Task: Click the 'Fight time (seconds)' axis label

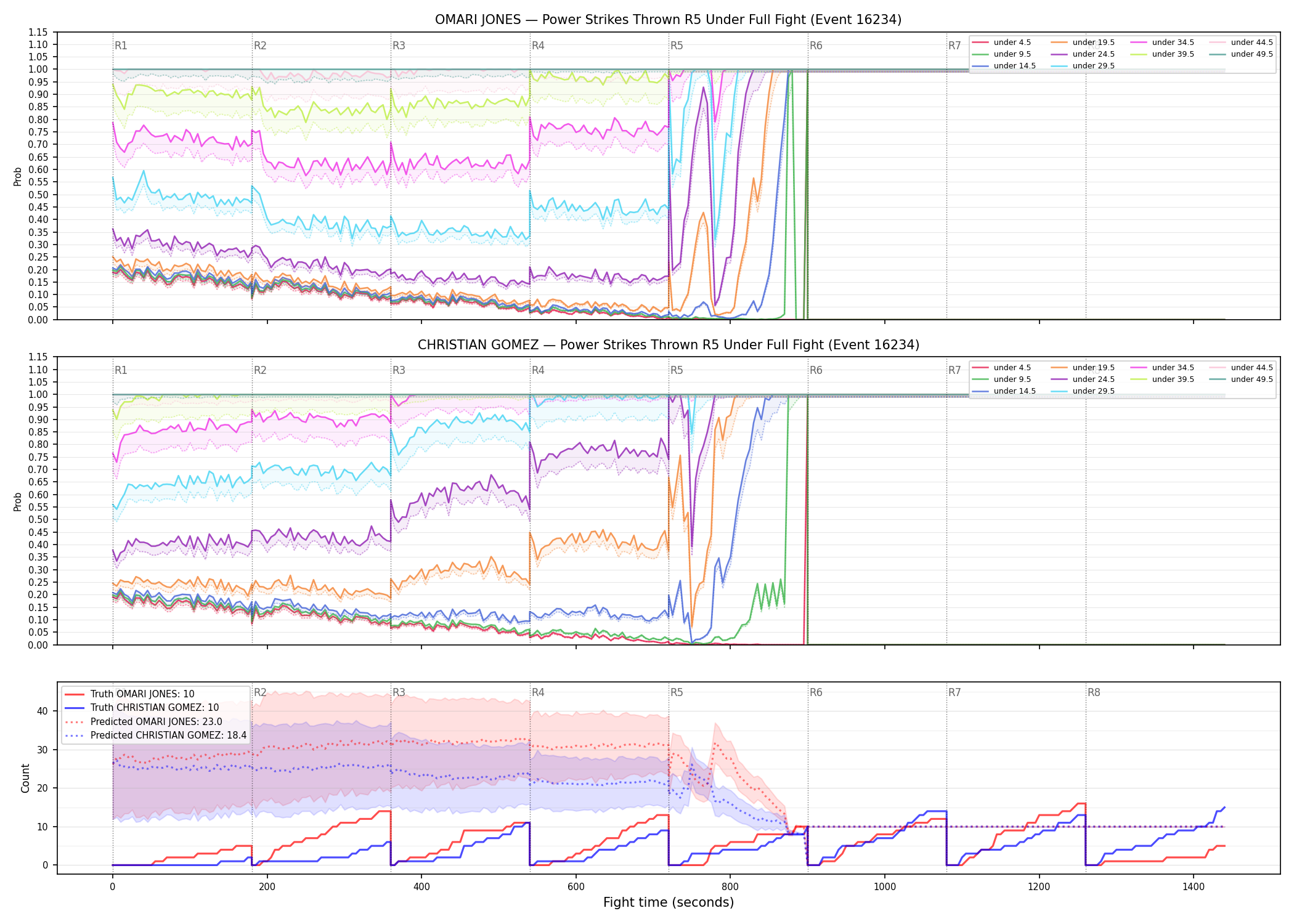Action: tap(669, 902)
